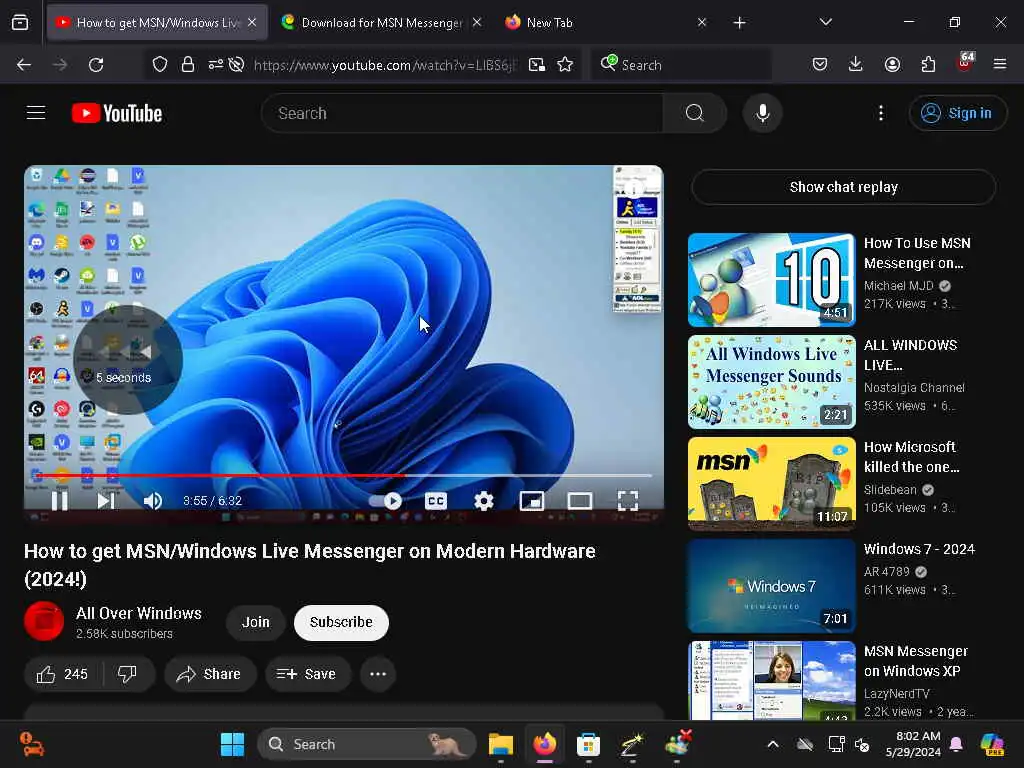Search with your voice microphone
Image resolution: width=1024 pixels, height=768 pixels.
(762, 113)
